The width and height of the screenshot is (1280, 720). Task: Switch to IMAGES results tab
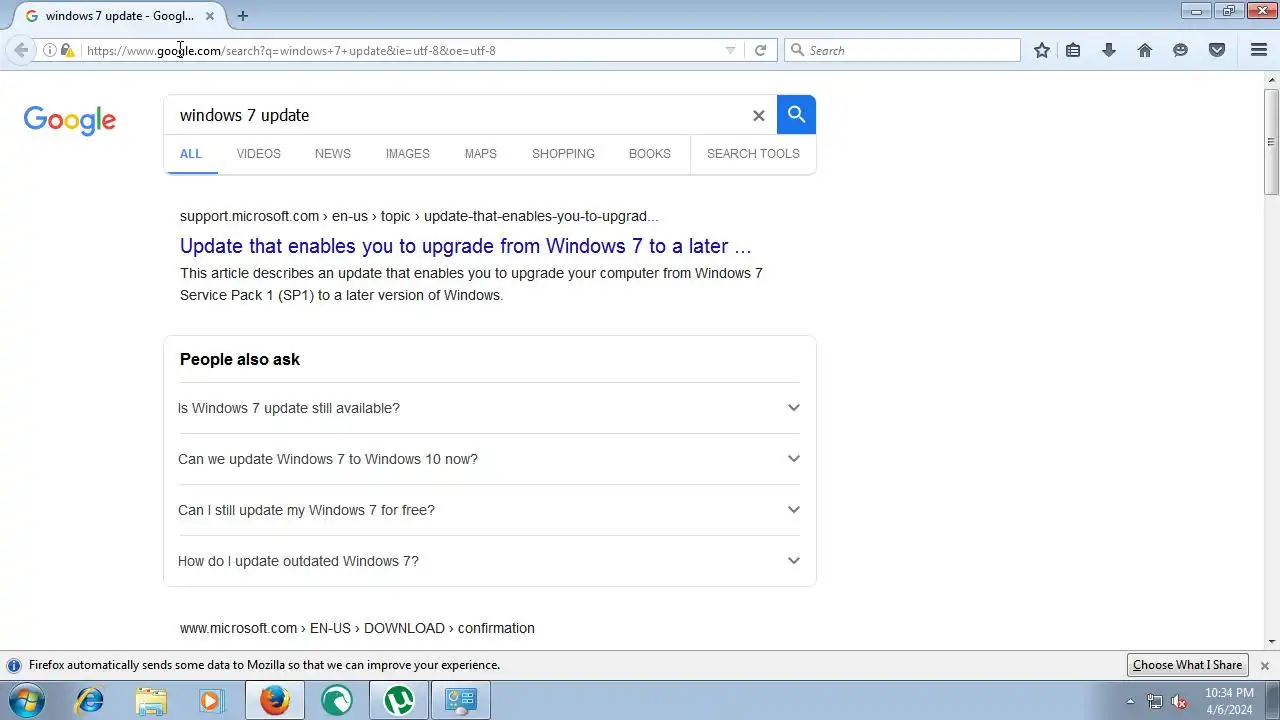click(x=408, y=154)
